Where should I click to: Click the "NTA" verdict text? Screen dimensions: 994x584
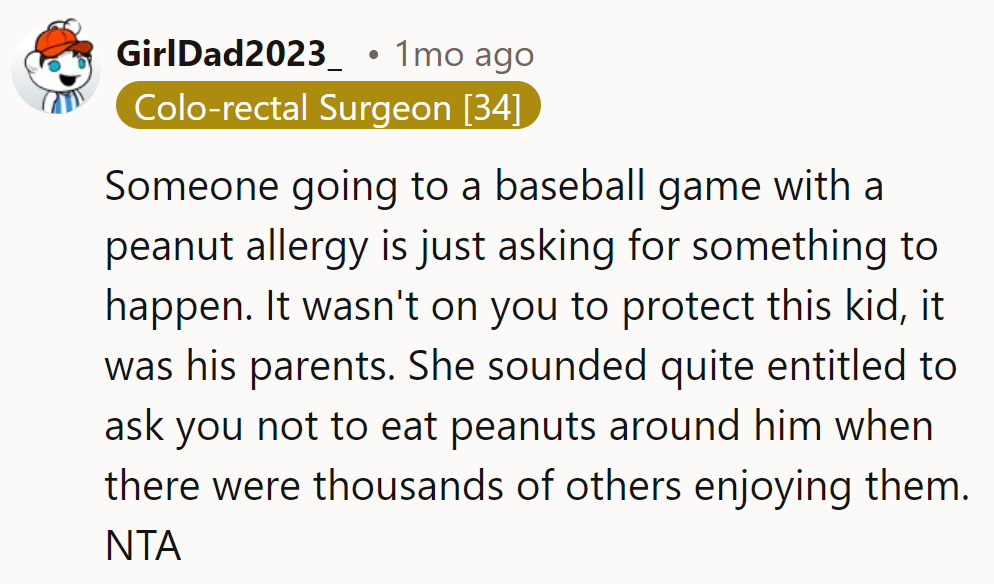pos(143,546)
